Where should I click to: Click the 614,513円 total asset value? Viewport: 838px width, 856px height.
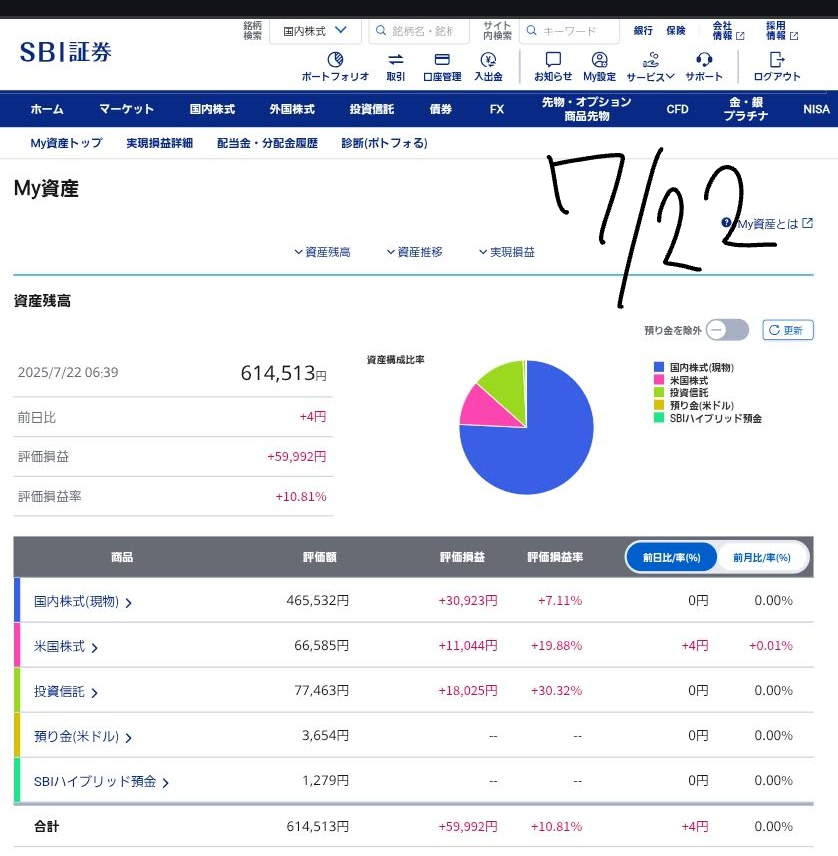point(283,373)
